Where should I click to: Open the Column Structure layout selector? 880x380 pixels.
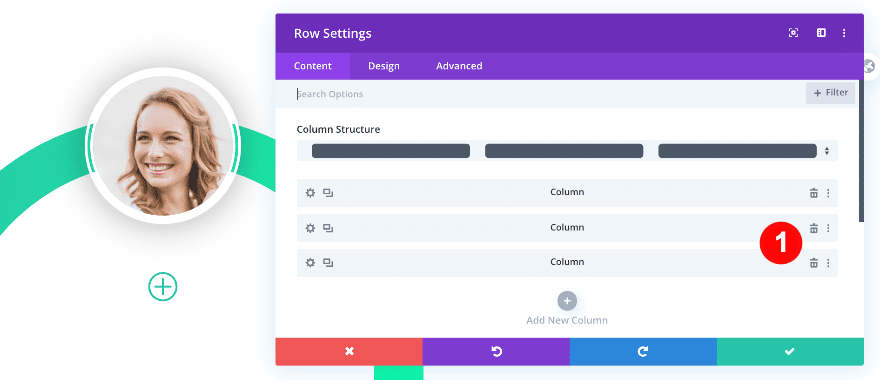pyautogui.click(x=567, y=150)
